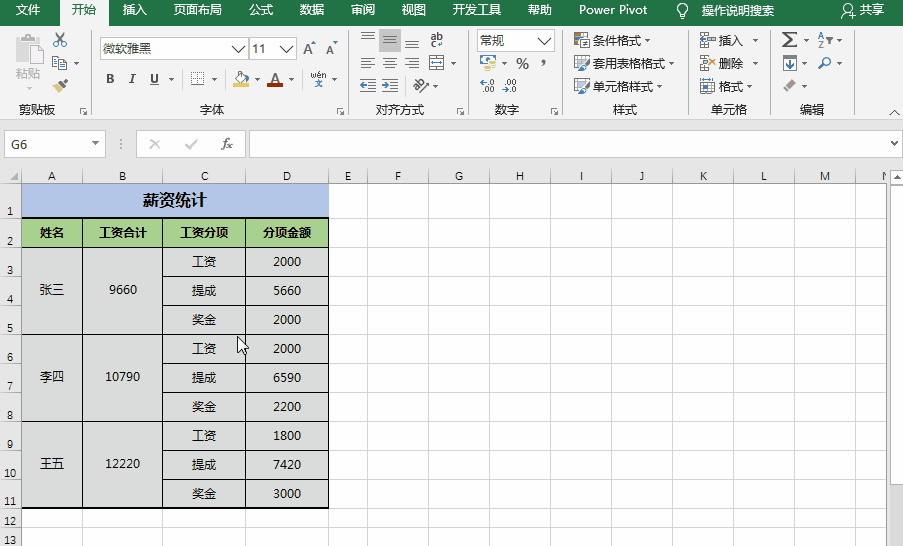Decrease indent icon

tap(368, 86)
